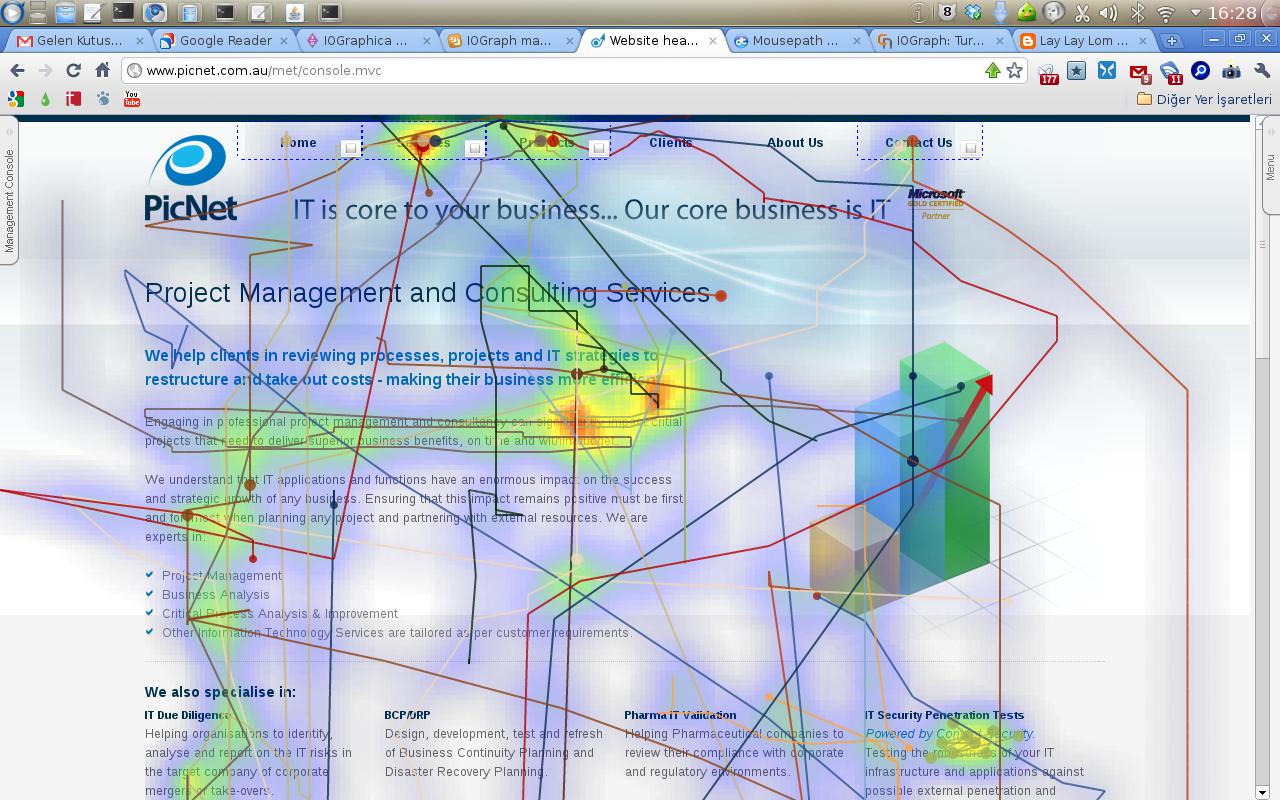Open the Google bookmark icon
Image resolution: width=1280 pixels, height=800 pixels.
pos(16,99)
